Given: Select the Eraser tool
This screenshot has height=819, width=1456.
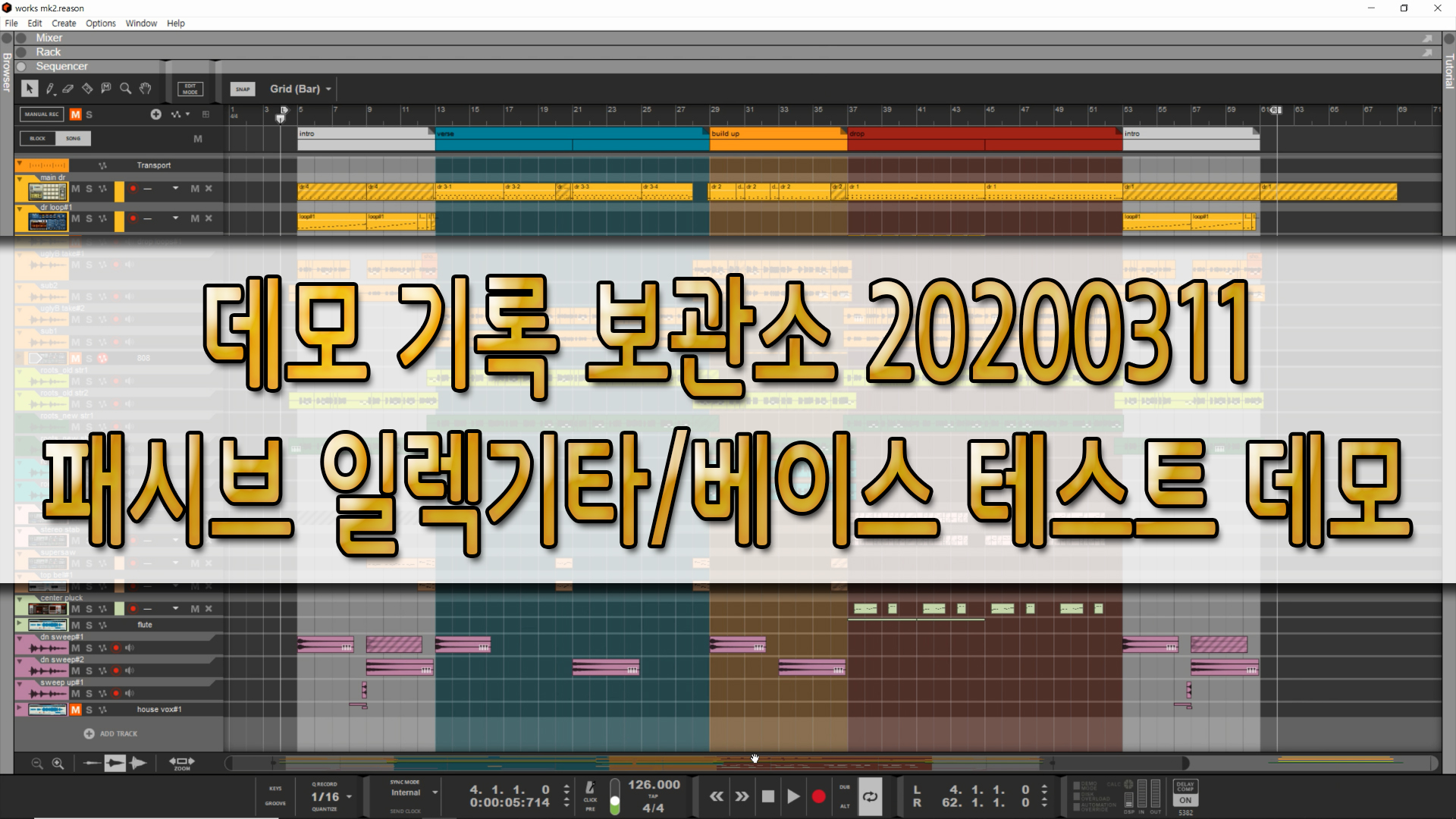Looking at the screenshot, I should point(68,89).
